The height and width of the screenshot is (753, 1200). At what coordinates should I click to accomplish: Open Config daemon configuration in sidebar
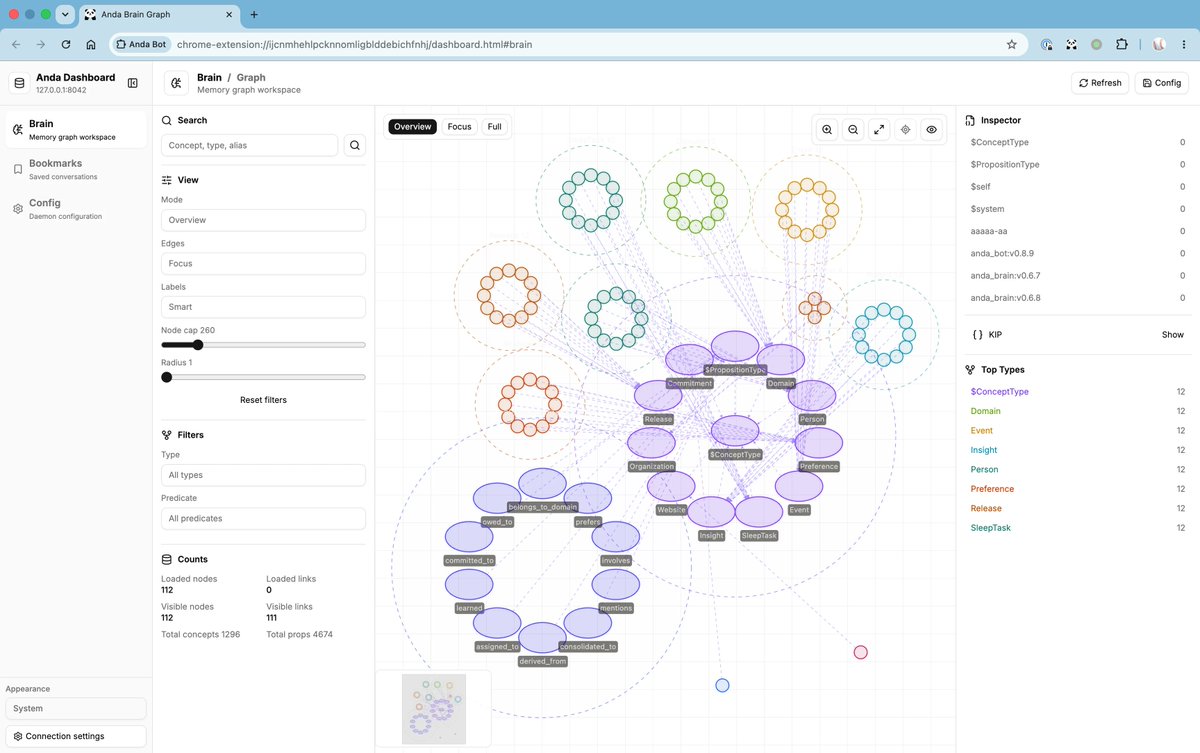click(x=76, y=209)
